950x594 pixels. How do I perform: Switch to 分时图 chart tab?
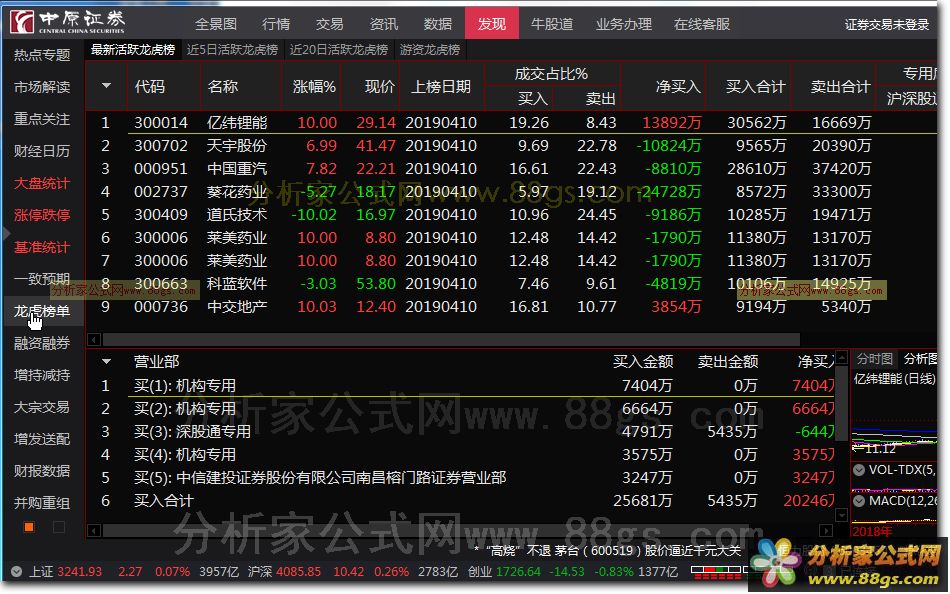[x=874, y=359]
